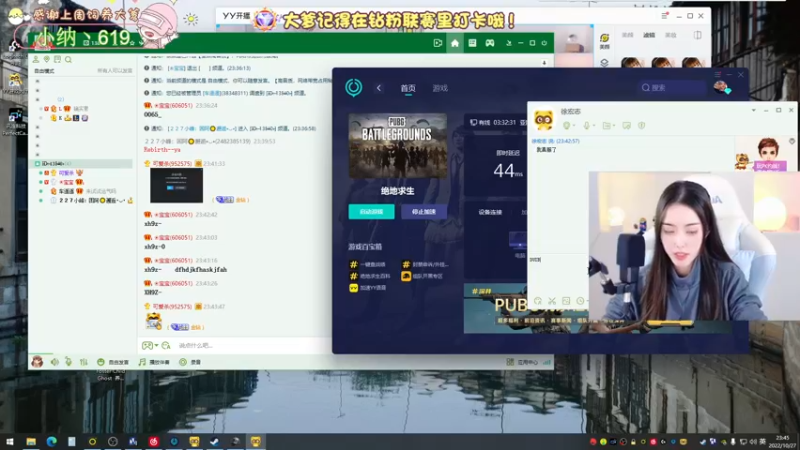Click the circular info icon in chat toolbar
The image size is (800, 450).
pos(641,126)
